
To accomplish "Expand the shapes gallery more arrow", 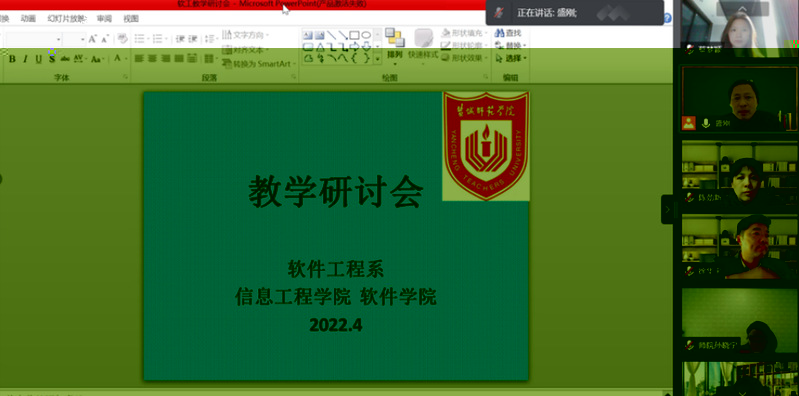I will click(x=378, y=59).
